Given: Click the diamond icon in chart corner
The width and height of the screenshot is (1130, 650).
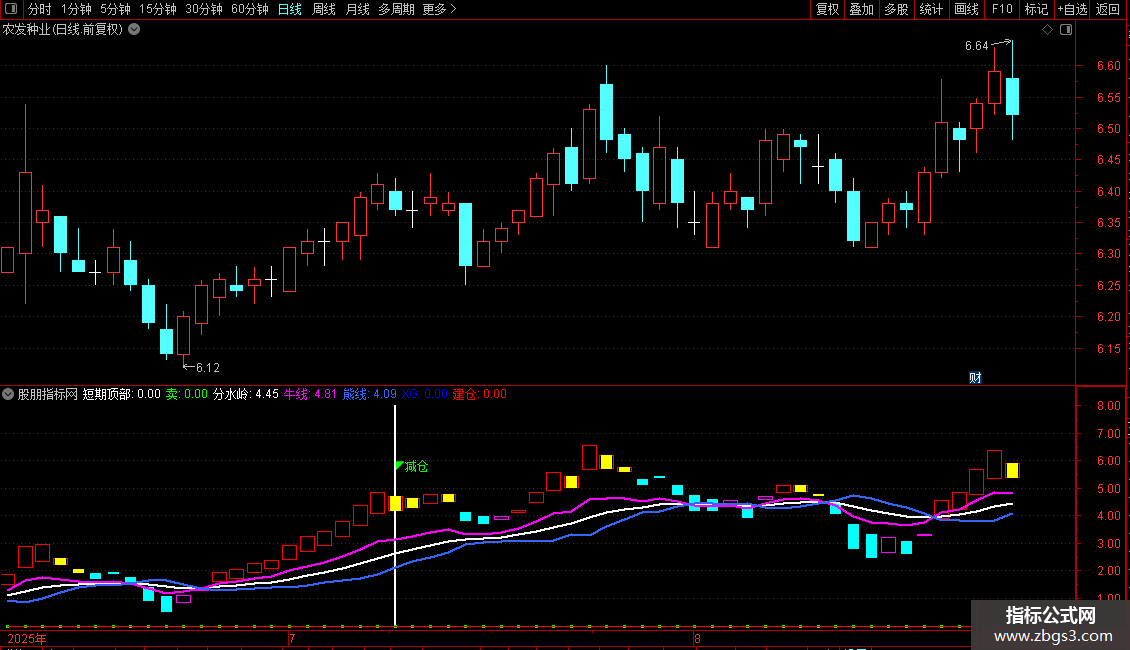Looking at the screenshot, I should tap(1048, 30).
